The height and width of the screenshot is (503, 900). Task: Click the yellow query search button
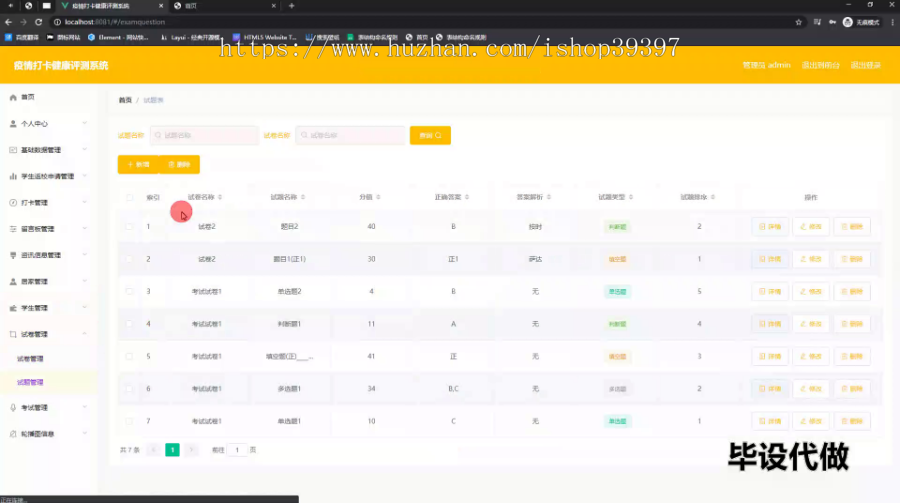pos(430,136)
